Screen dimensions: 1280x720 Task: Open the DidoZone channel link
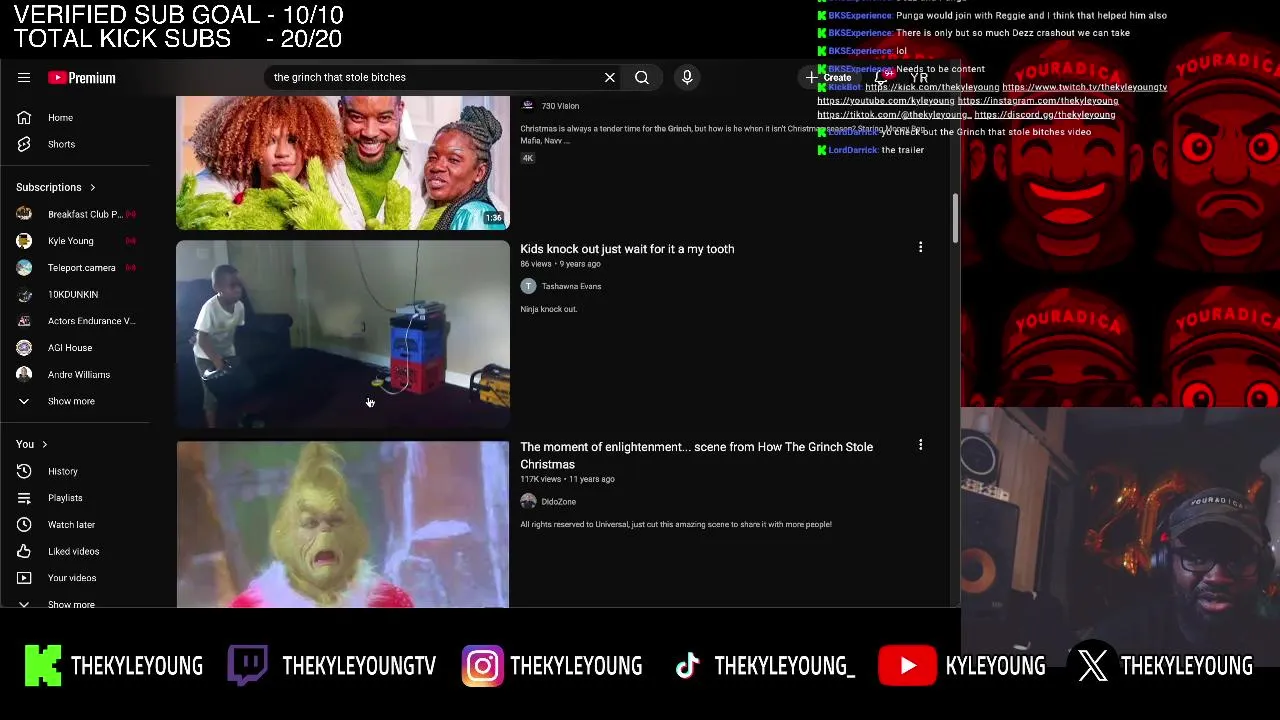558,502
